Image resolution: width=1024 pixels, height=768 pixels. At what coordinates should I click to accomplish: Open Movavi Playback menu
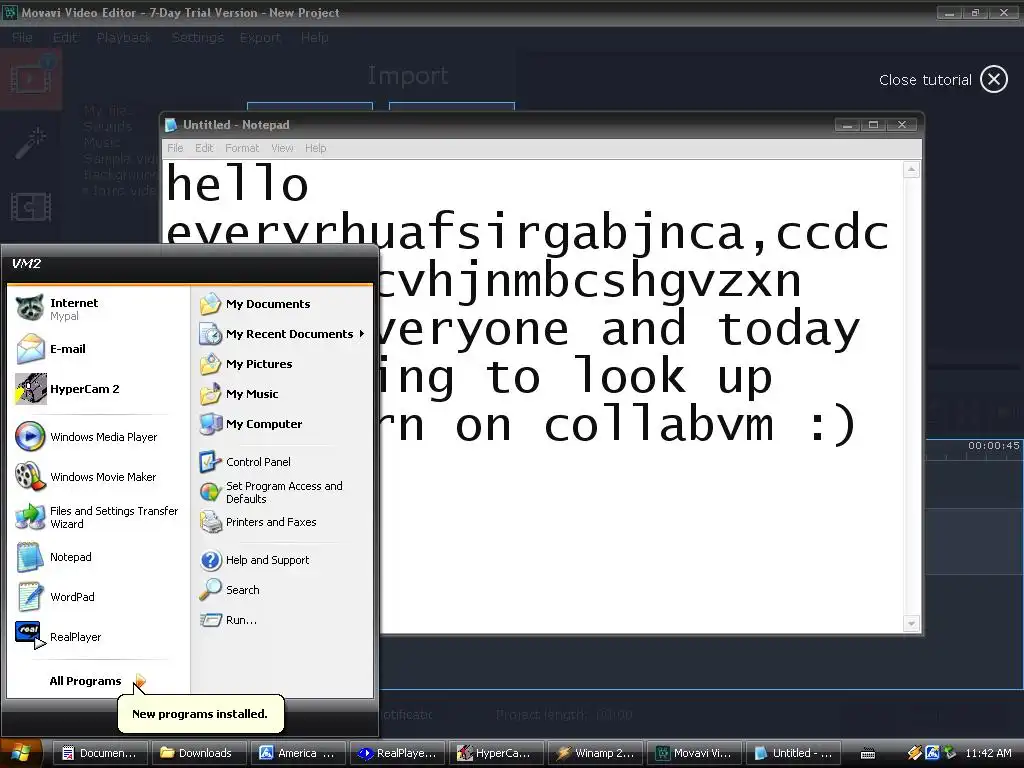[x=123, y=38]
